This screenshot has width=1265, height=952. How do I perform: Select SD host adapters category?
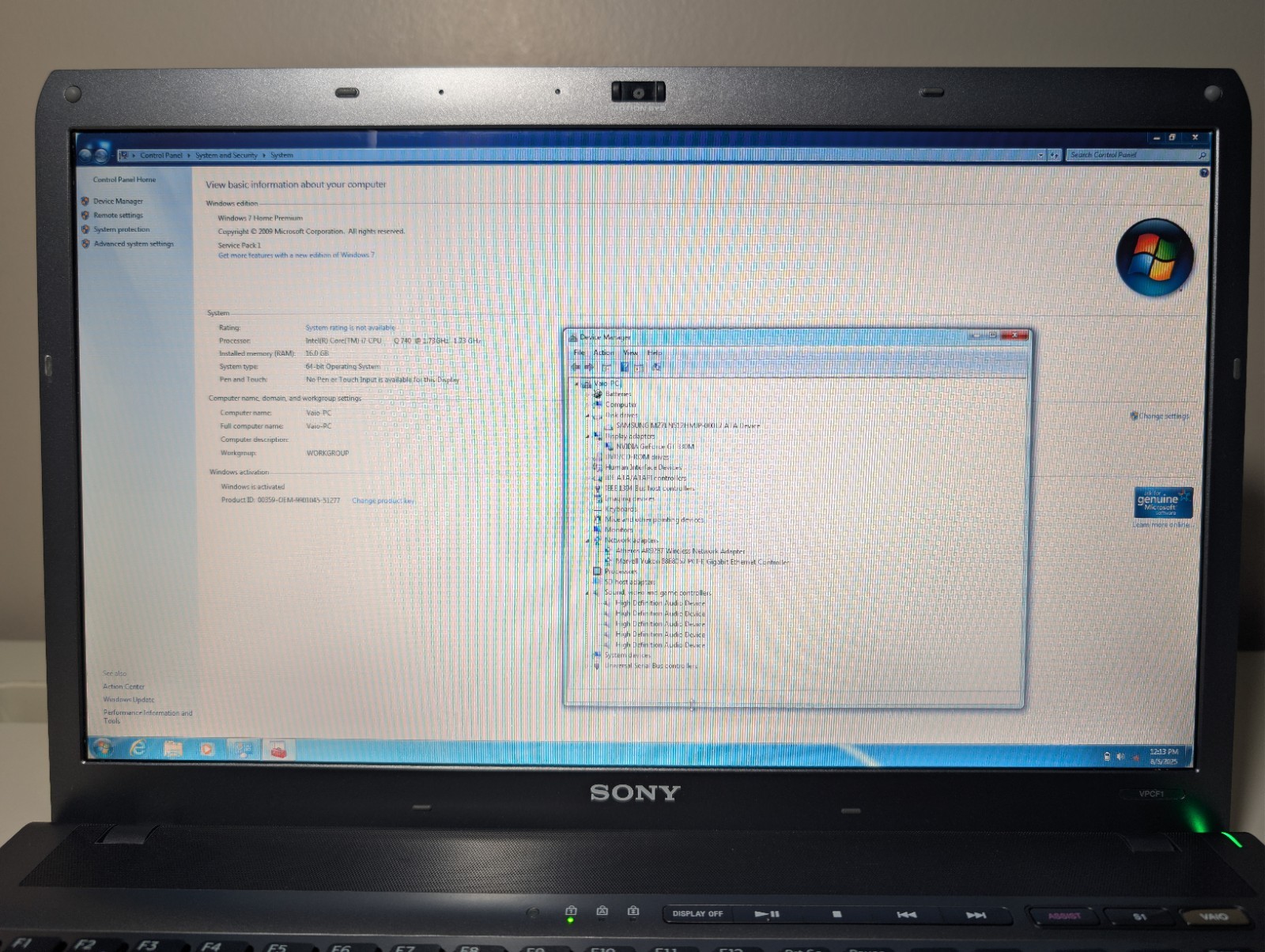coord(629,582)
